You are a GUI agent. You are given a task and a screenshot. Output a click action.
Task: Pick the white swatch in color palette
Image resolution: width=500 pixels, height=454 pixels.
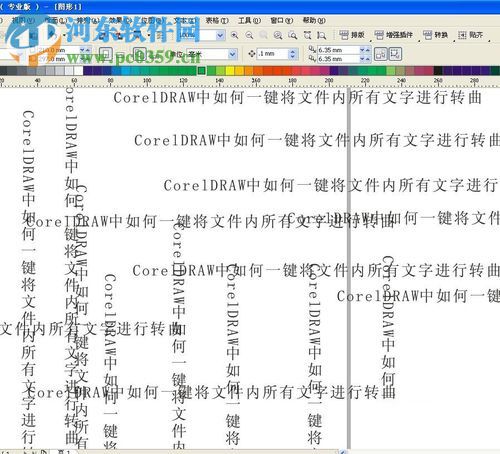click(78, 71)
